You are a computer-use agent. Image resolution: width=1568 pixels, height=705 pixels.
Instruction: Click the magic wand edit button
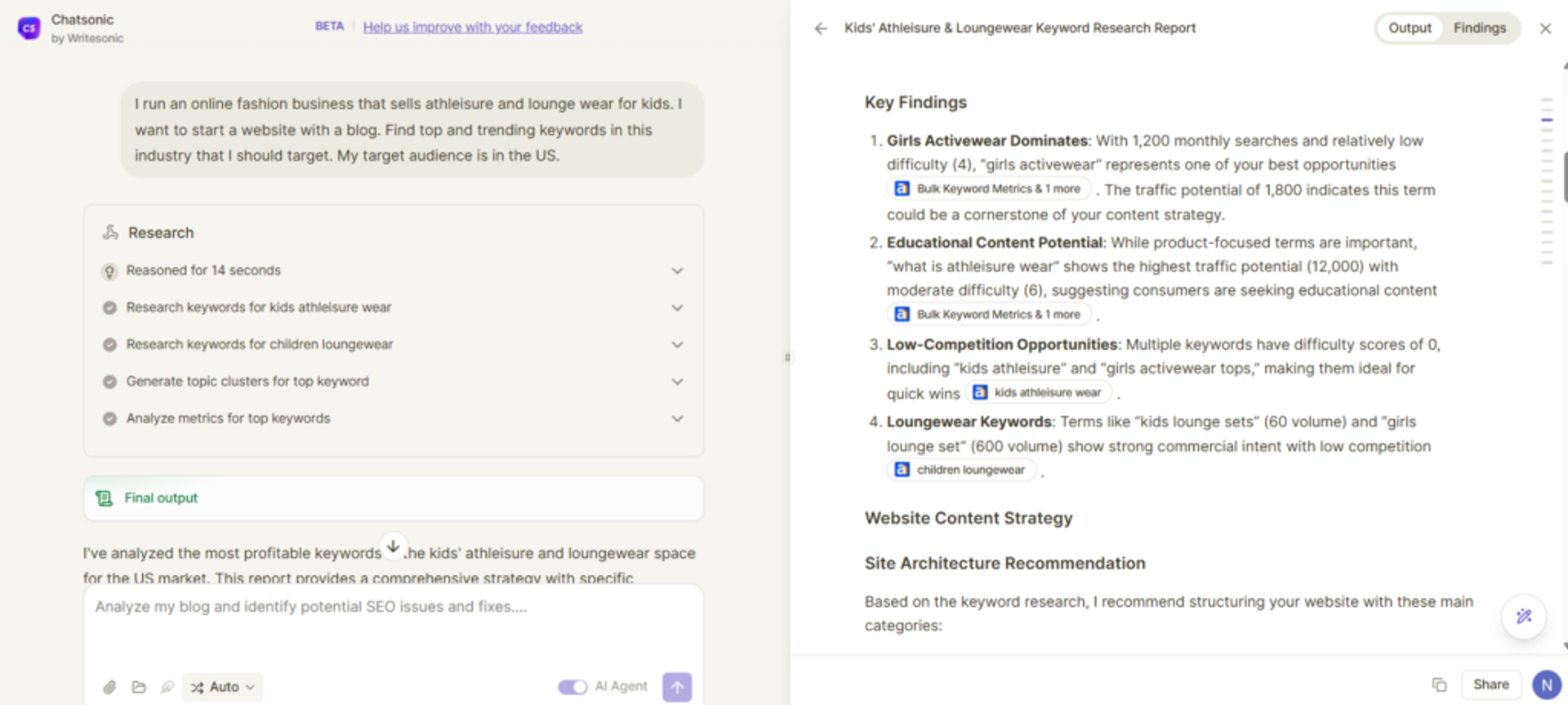[1524, 617]
